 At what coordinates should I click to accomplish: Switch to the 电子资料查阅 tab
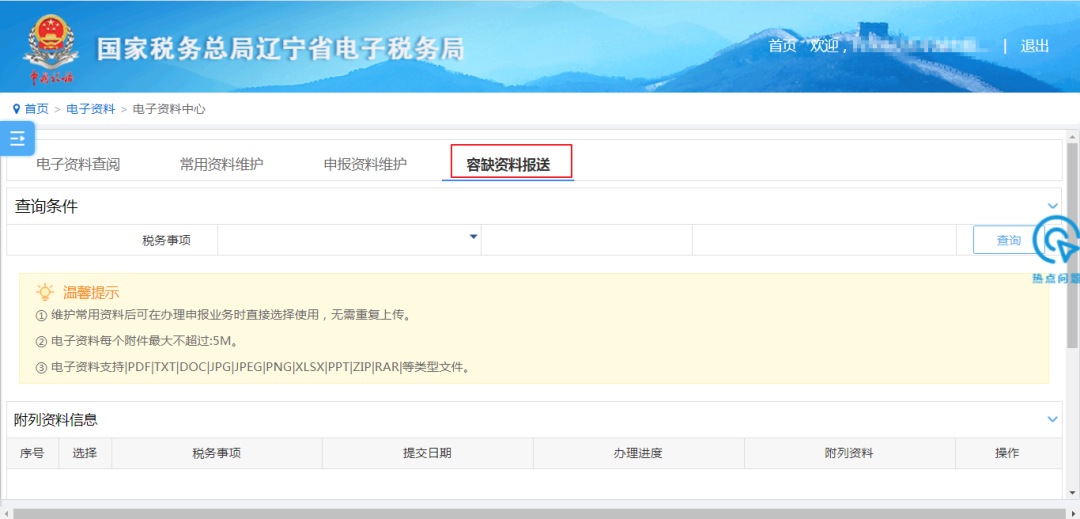78,164
